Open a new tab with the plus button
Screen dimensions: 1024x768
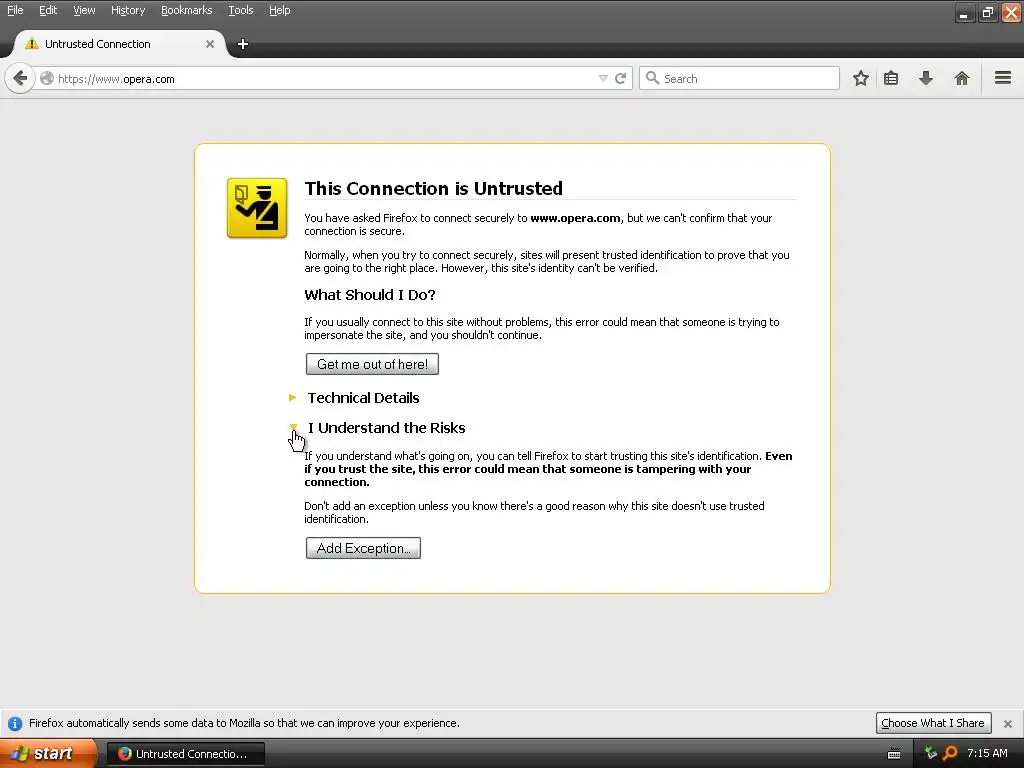click(243, 44)
